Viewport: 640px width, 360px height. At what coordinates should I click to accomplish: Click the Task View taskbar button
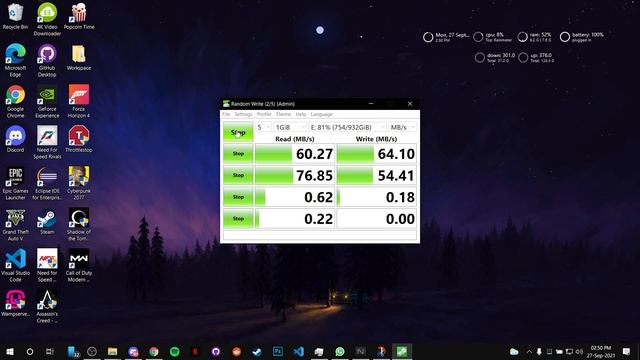50,351
